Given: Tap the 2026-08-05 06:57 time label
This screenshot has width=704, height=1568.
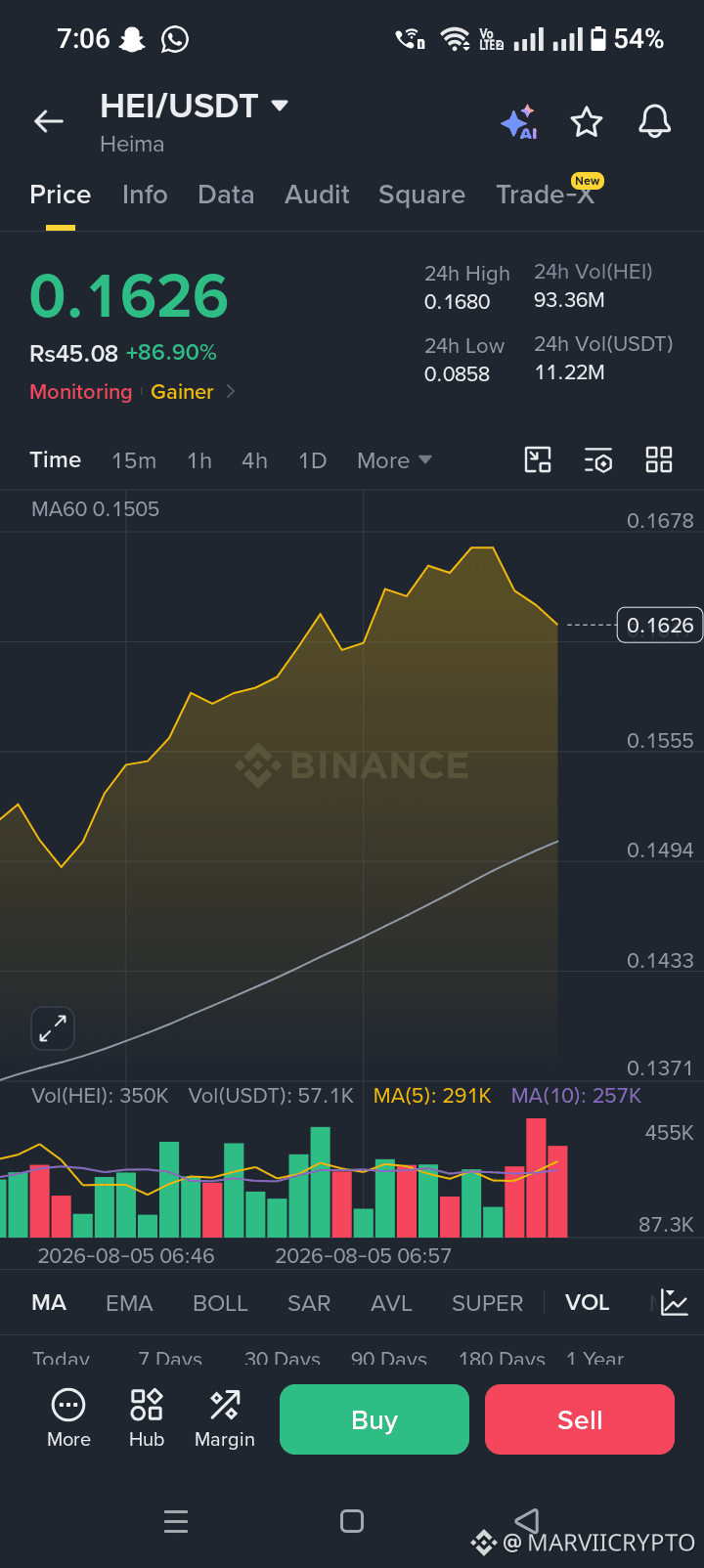Looking at the screenshot, I should (x=363, y=1255).
